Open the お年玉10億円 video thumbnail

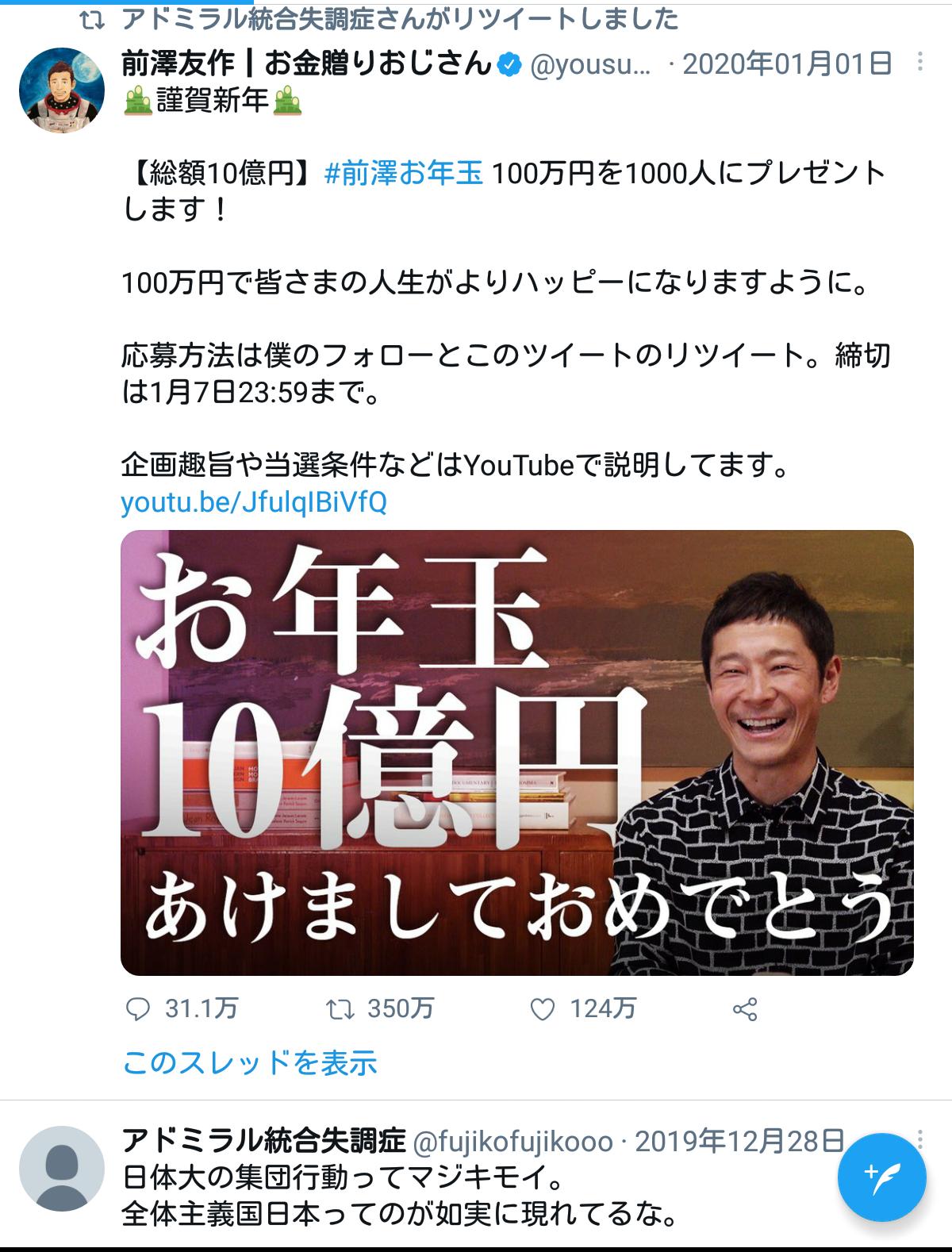pos(516,752)
